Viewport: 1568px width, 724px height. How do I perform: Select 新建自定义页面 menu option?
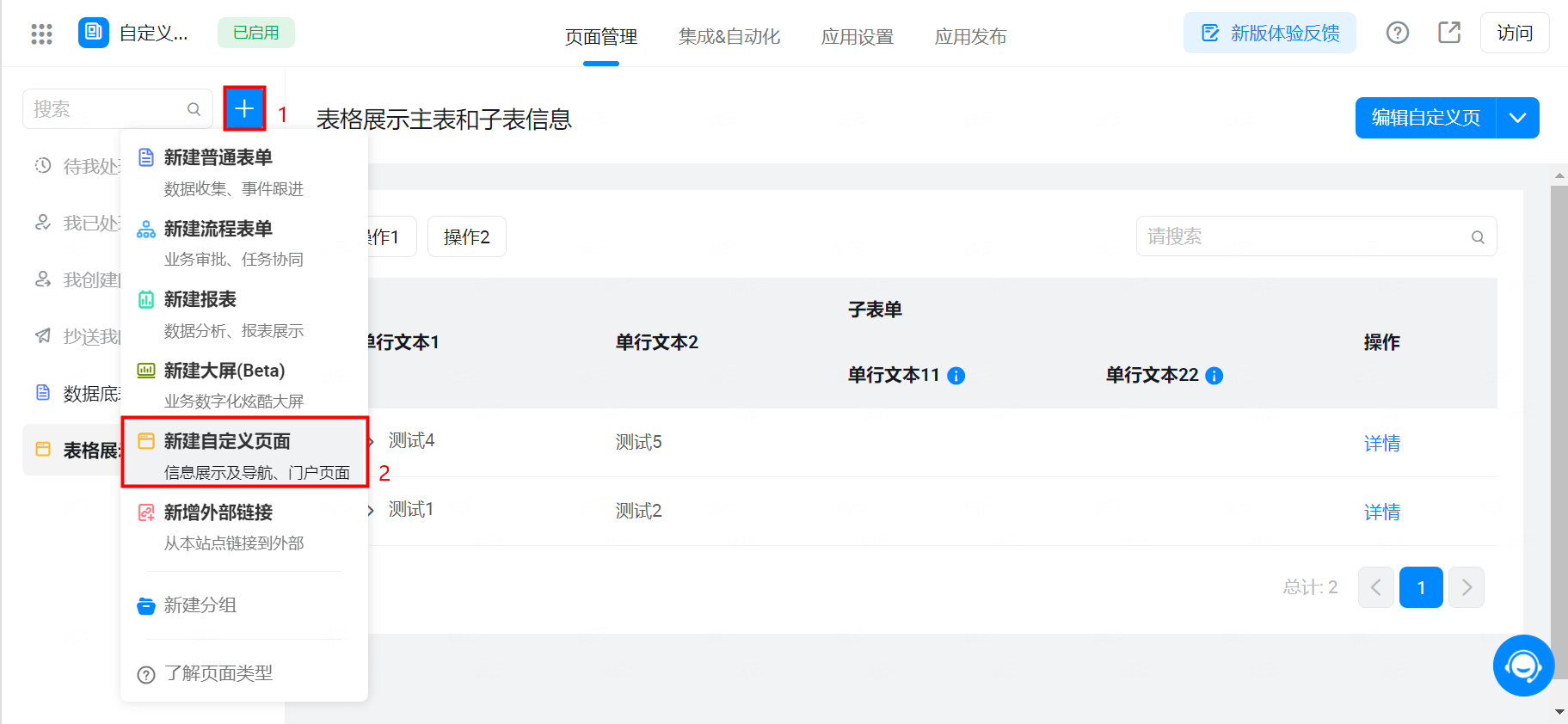244,456
